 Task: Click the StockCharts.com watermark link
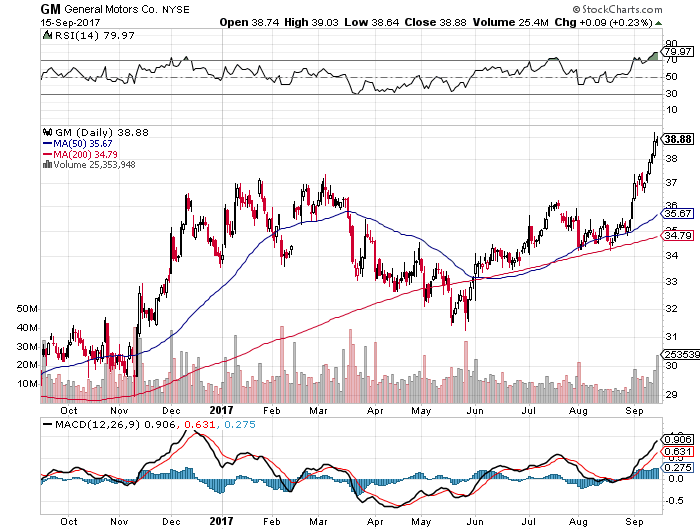point(618,9)
